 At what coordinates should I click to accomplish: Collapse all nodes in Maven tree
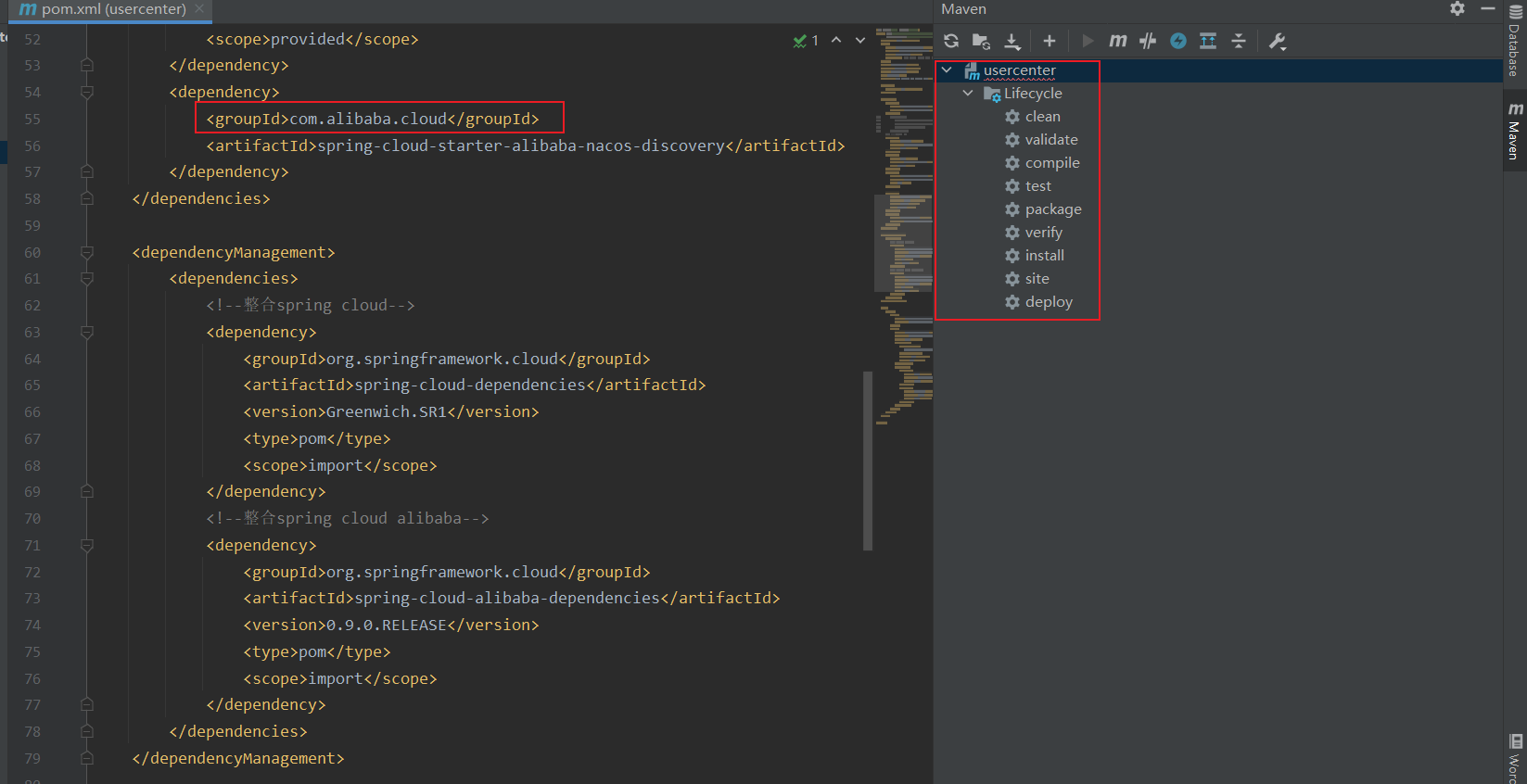coord(1239,41)
